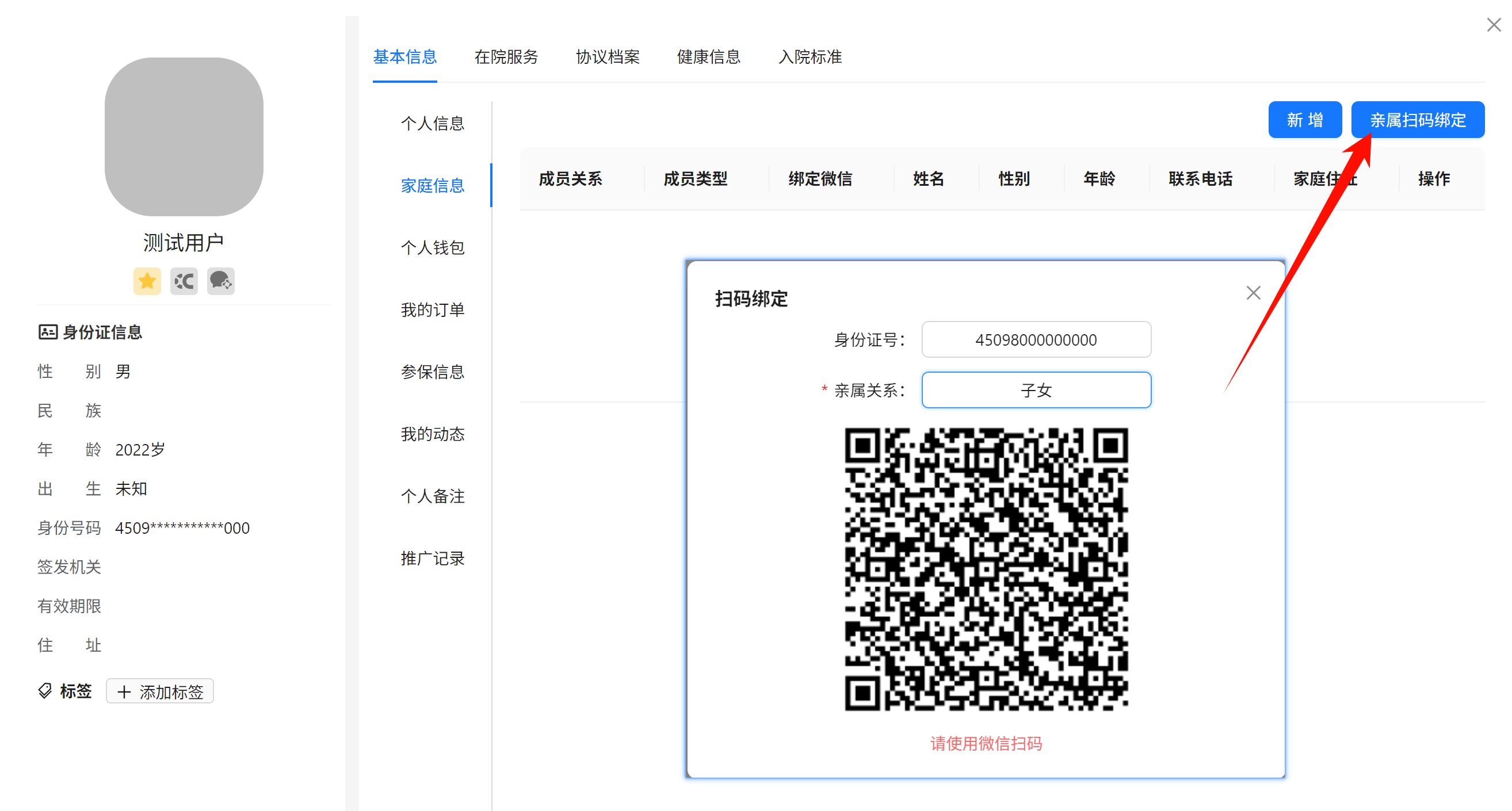Click the yellow star icon under the user name
This screenshot has height=811, width=1512.
tap(147, 281)
